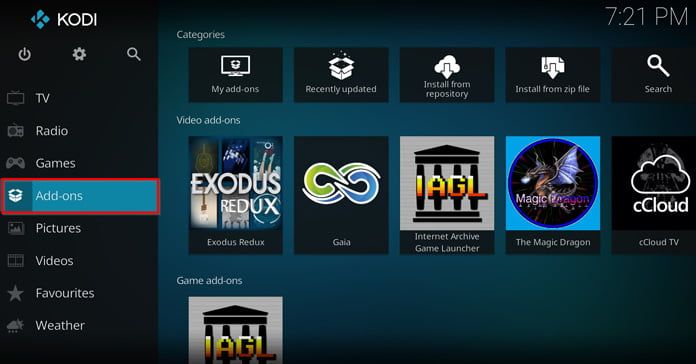Open the My add-ons category tile
696x364 pixels.
235,75
